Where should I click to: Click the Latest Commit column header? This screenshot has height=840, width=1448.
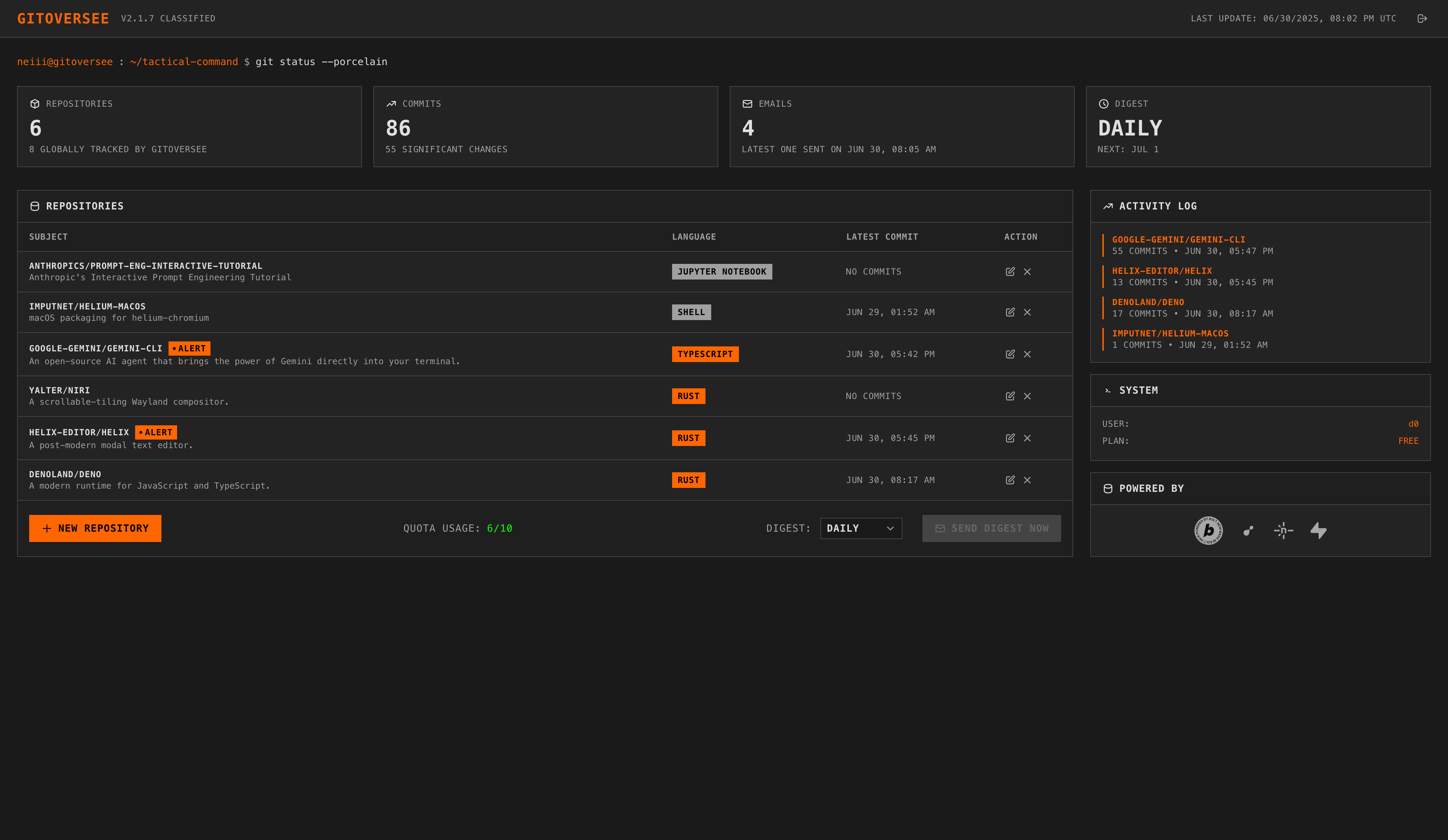tap(882, 237)
